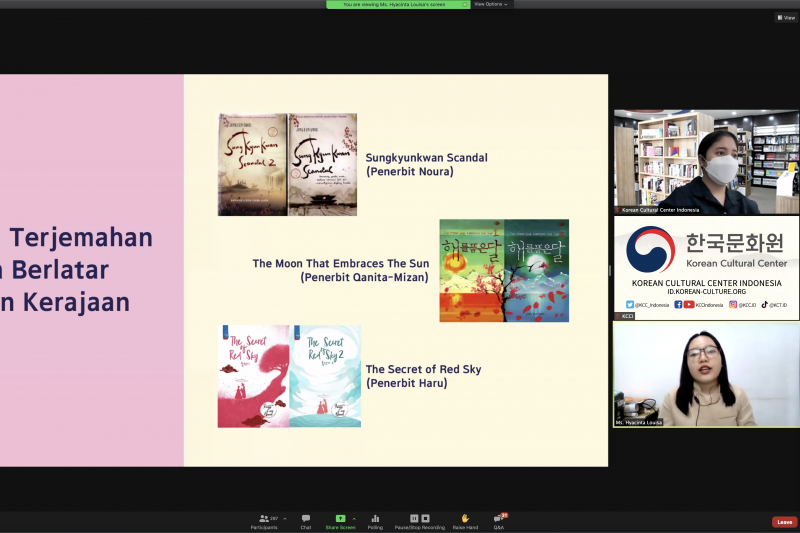The height and width of the screenshot is (533, 800).
Task: Open the Chat panel
Action: (x=306, y=521)
